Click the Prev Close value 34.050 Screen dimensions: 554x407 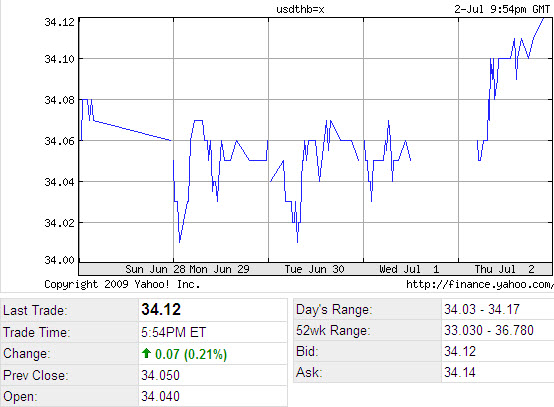click(160, 375)
